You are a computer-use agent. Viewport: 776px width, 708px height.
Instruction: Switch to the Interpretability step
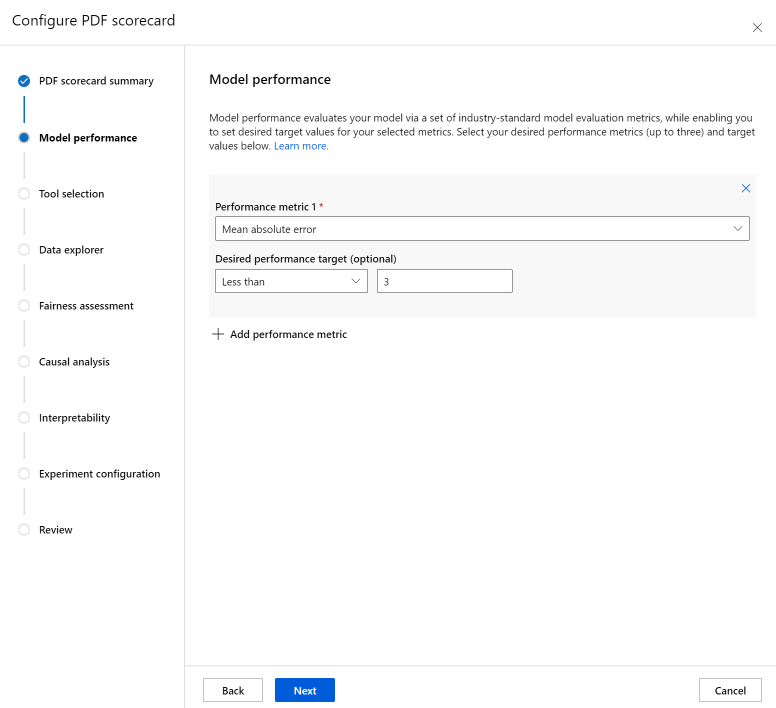pos(74,418)
